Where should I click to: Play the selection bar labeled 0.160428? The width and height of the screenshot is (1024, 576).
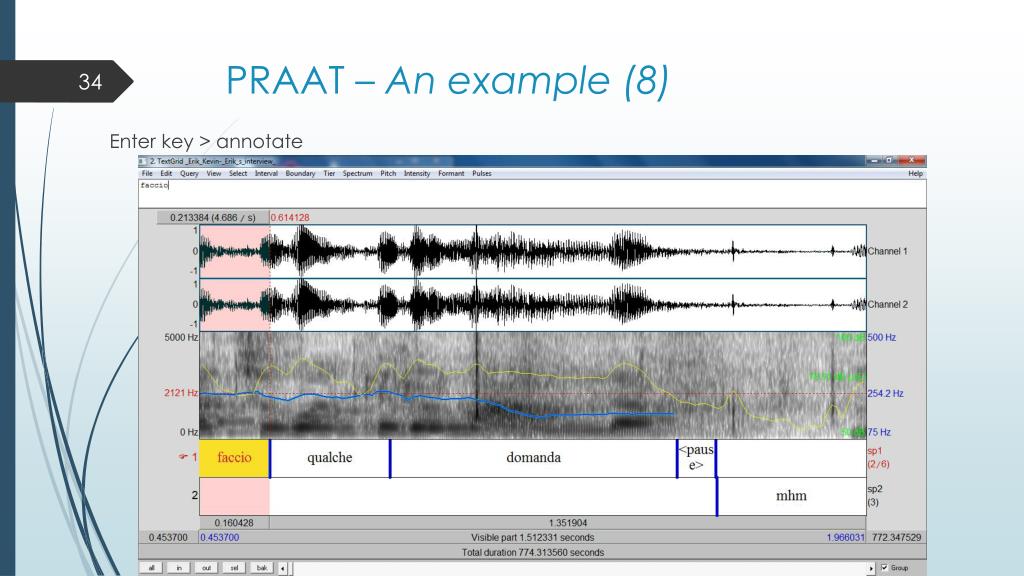click(234, 523)
